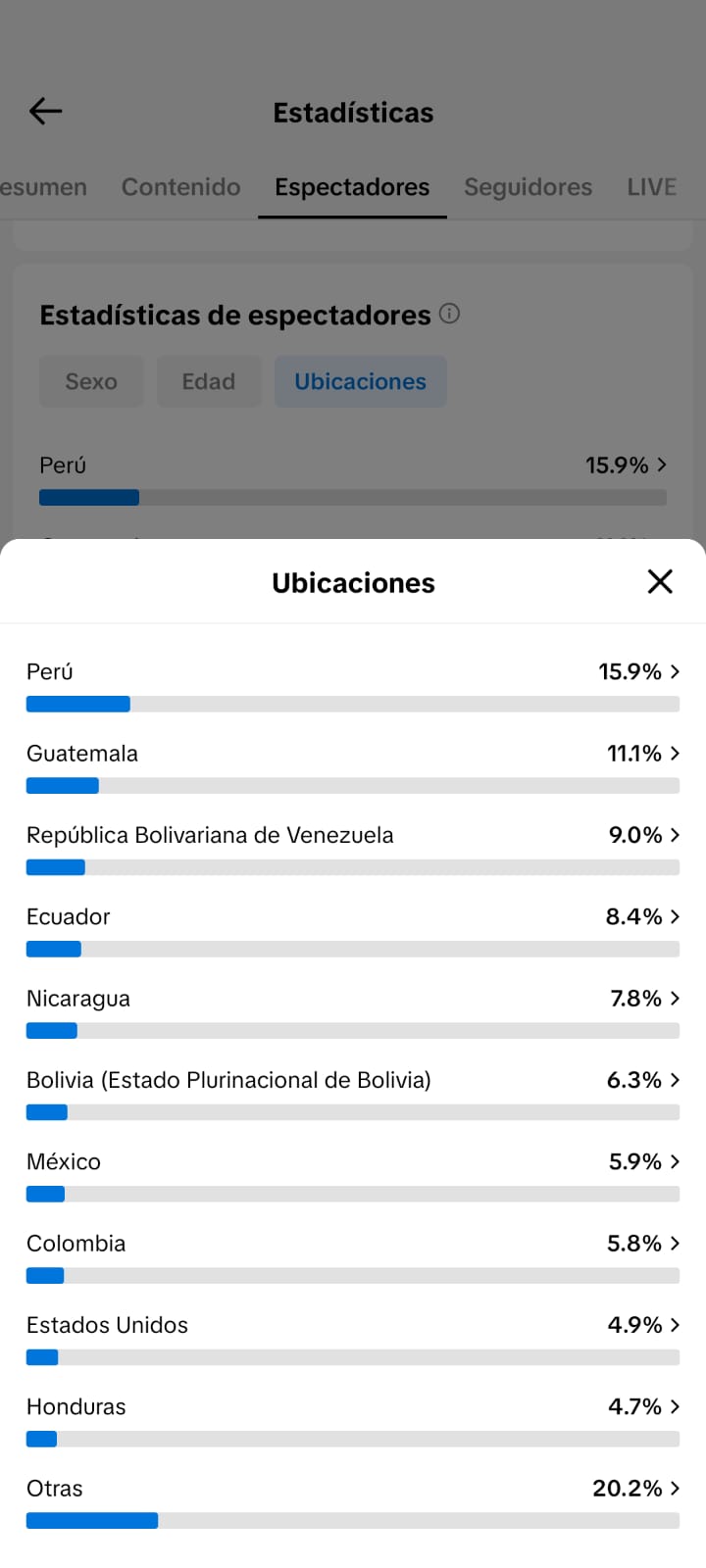
Task: Expand the Perú chevron in the Ubicaciones list
Action: 675,671
